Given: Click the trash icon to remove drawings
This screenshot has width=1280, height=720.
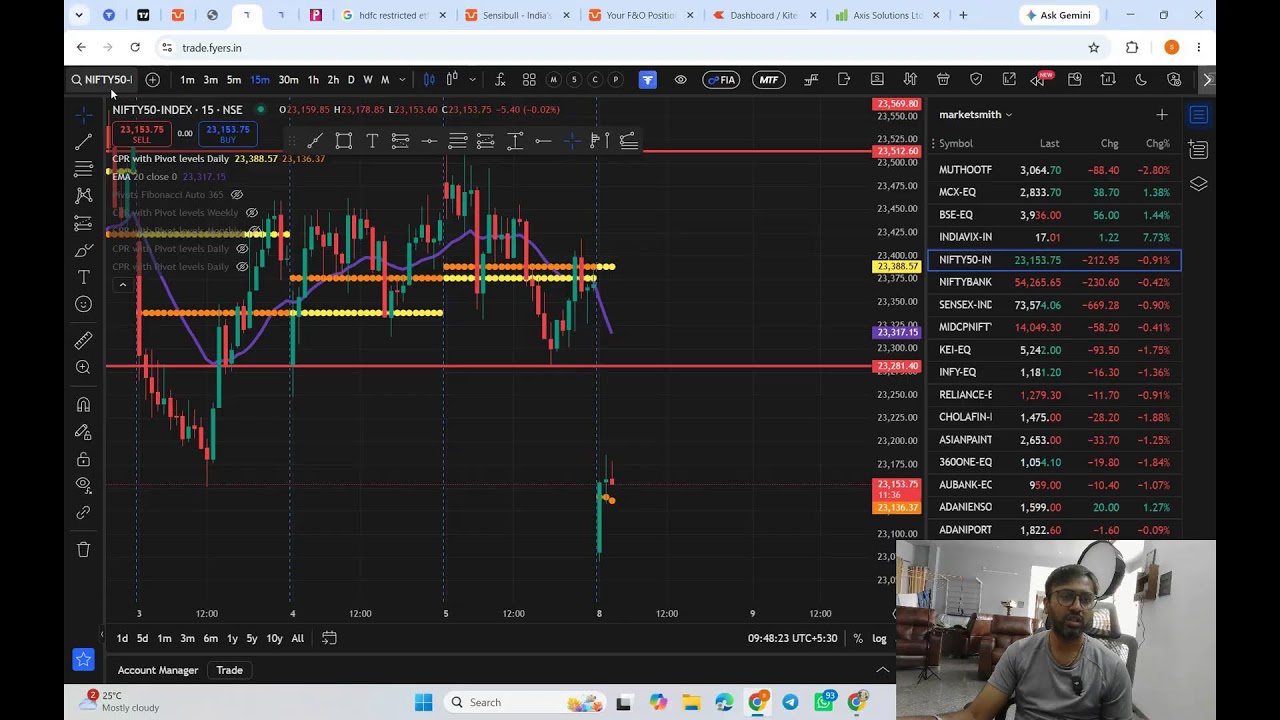Looking at the screenshot, I should [x=84, y=549].
